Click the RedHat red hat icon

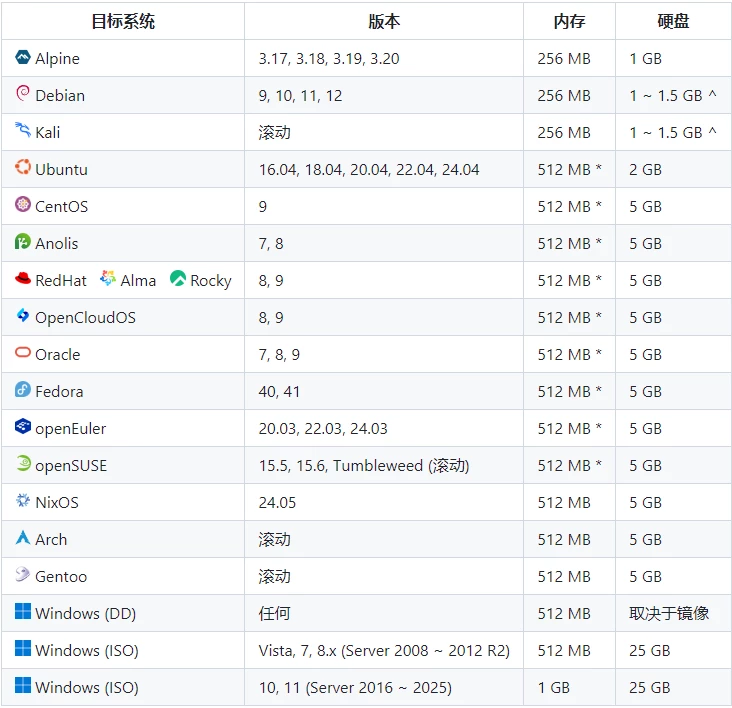tap(23, 279)
